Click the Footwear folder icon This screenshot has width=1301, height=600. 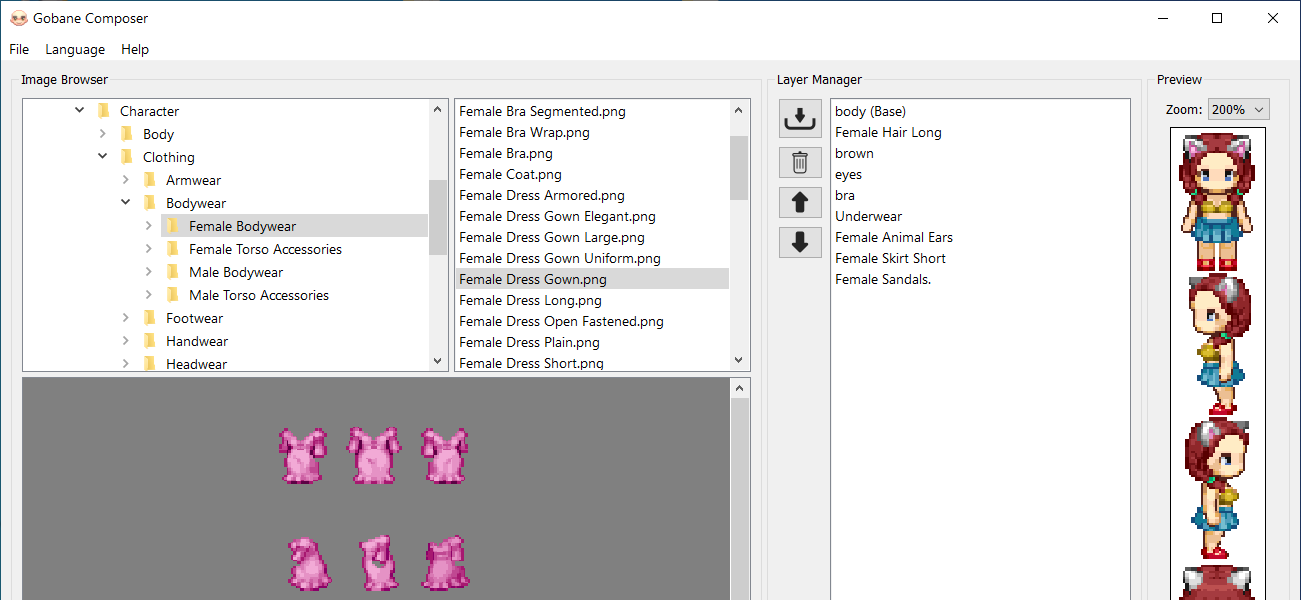pyautogui.click(x=150, y=318)
